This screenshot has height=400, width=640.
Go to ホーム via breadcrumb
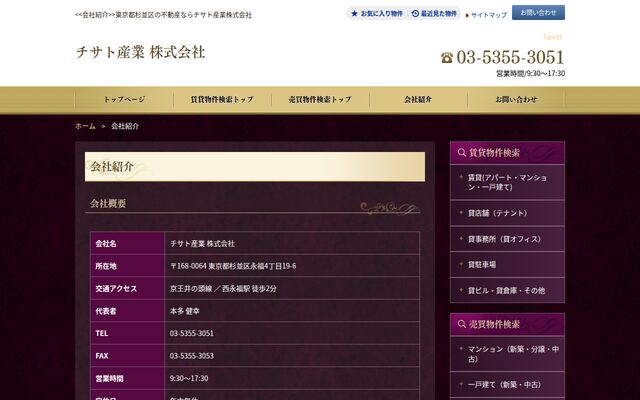click(x=85, y=126)
